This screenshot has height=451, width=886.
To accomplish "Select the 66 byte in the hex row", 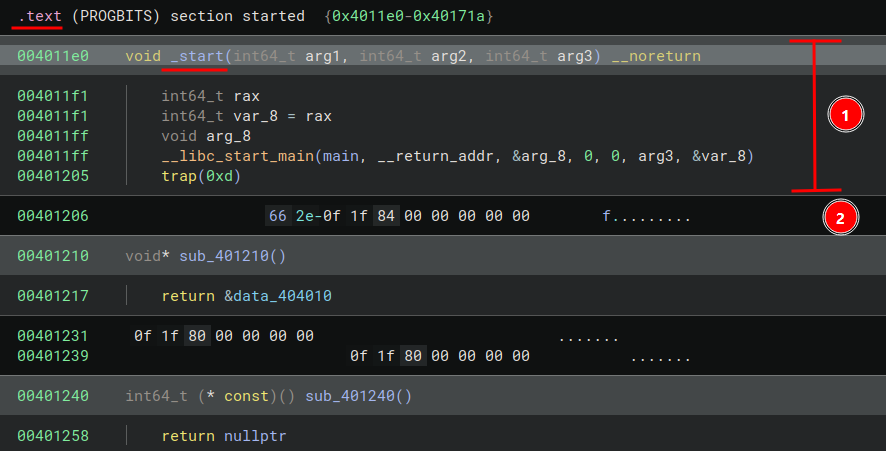I will pyautogui.click(x=277, y=216).
